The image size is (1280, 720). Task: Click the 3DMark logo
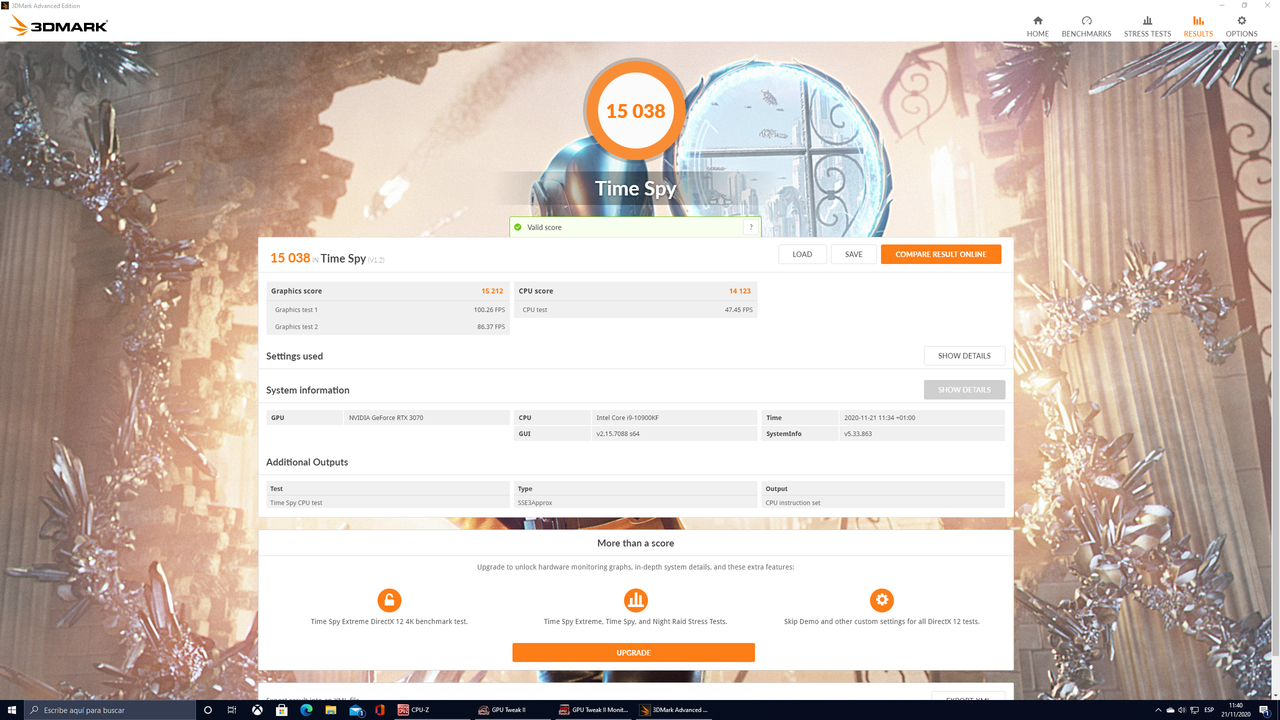pos(58,26)
